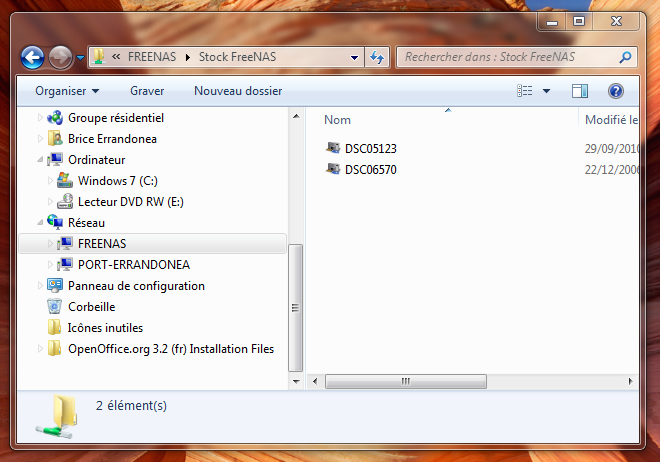
Task: Open the recent pages dropdown next to forward arrow
Action: (x=80, y=58)
